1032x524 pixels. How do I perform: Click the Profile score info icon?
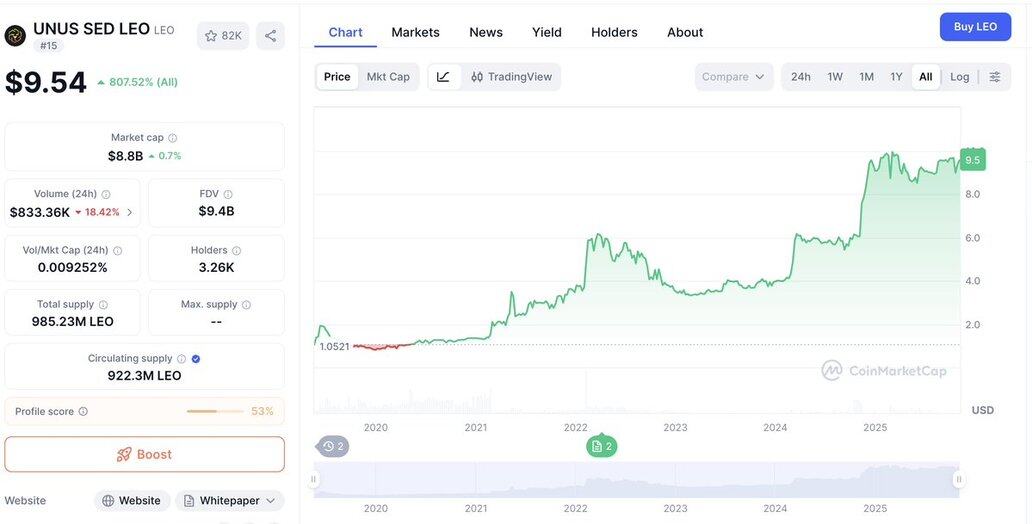83,412
